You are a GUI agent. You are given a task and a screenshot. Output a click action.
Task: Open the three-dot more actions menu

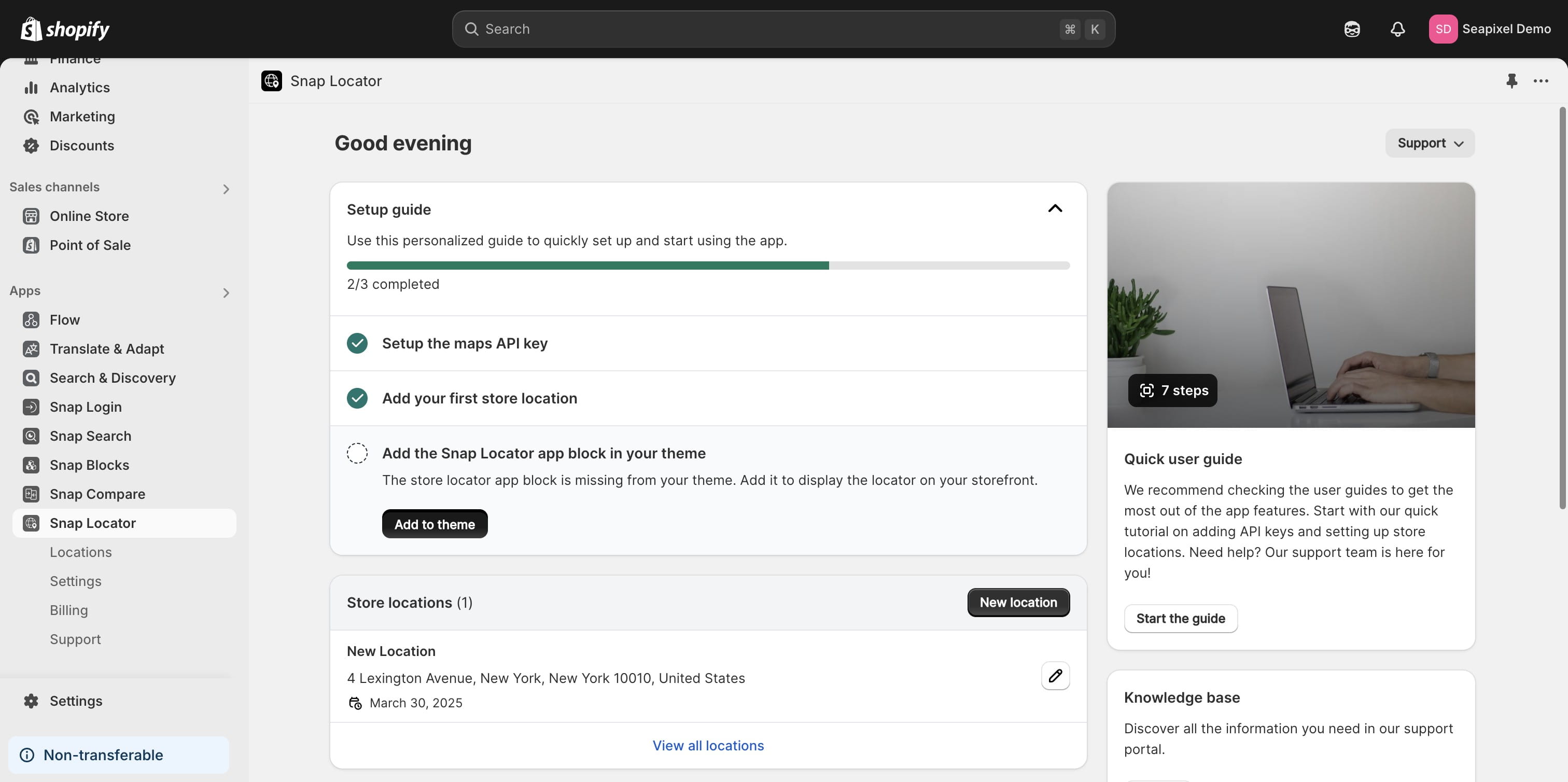pyautogui.click(x=1541, y=81)
